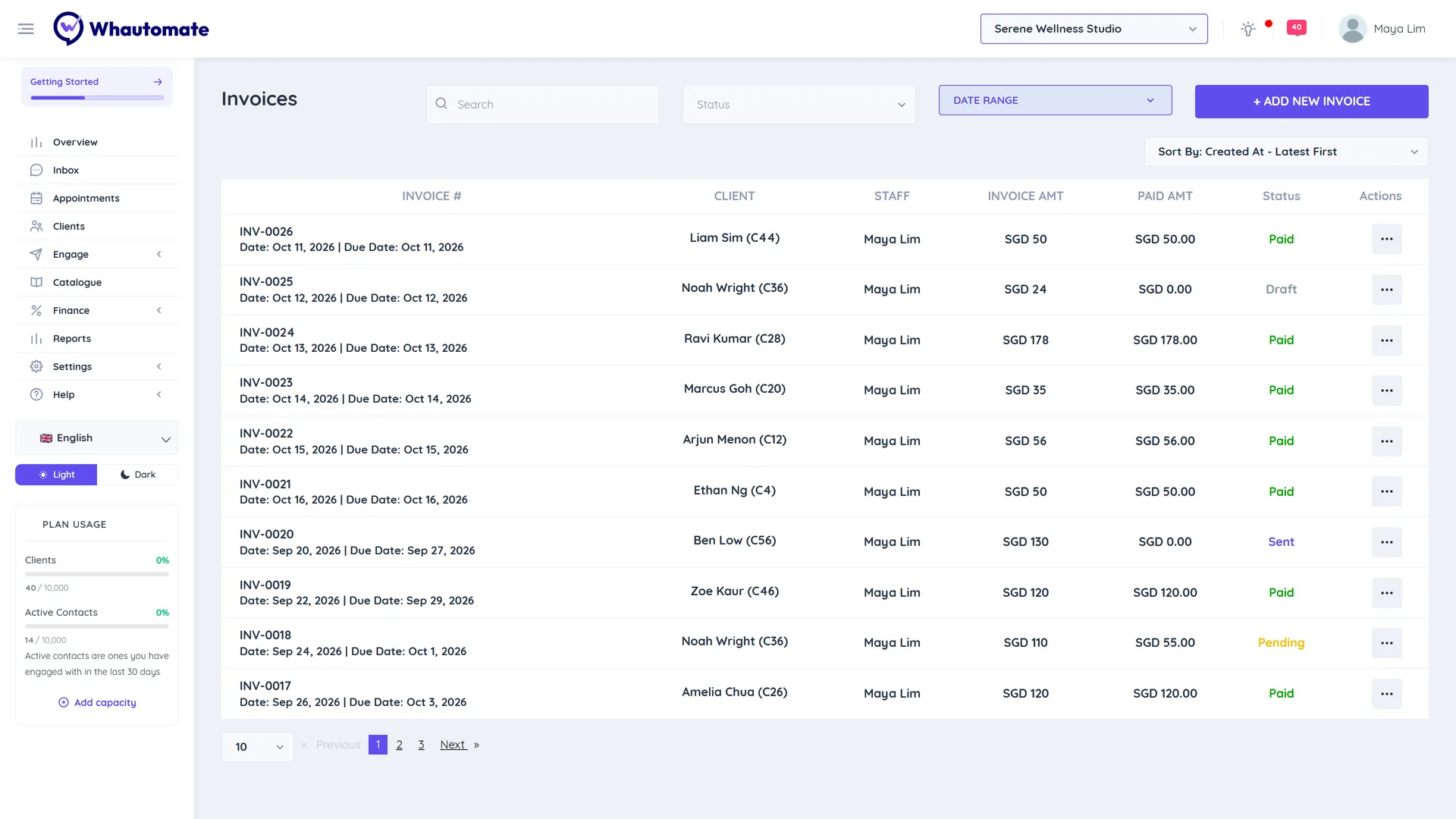The height and width of the screenshot is (819, 1456).
Task: Open actions menu for INV-0021
Action: point(1387,491)
